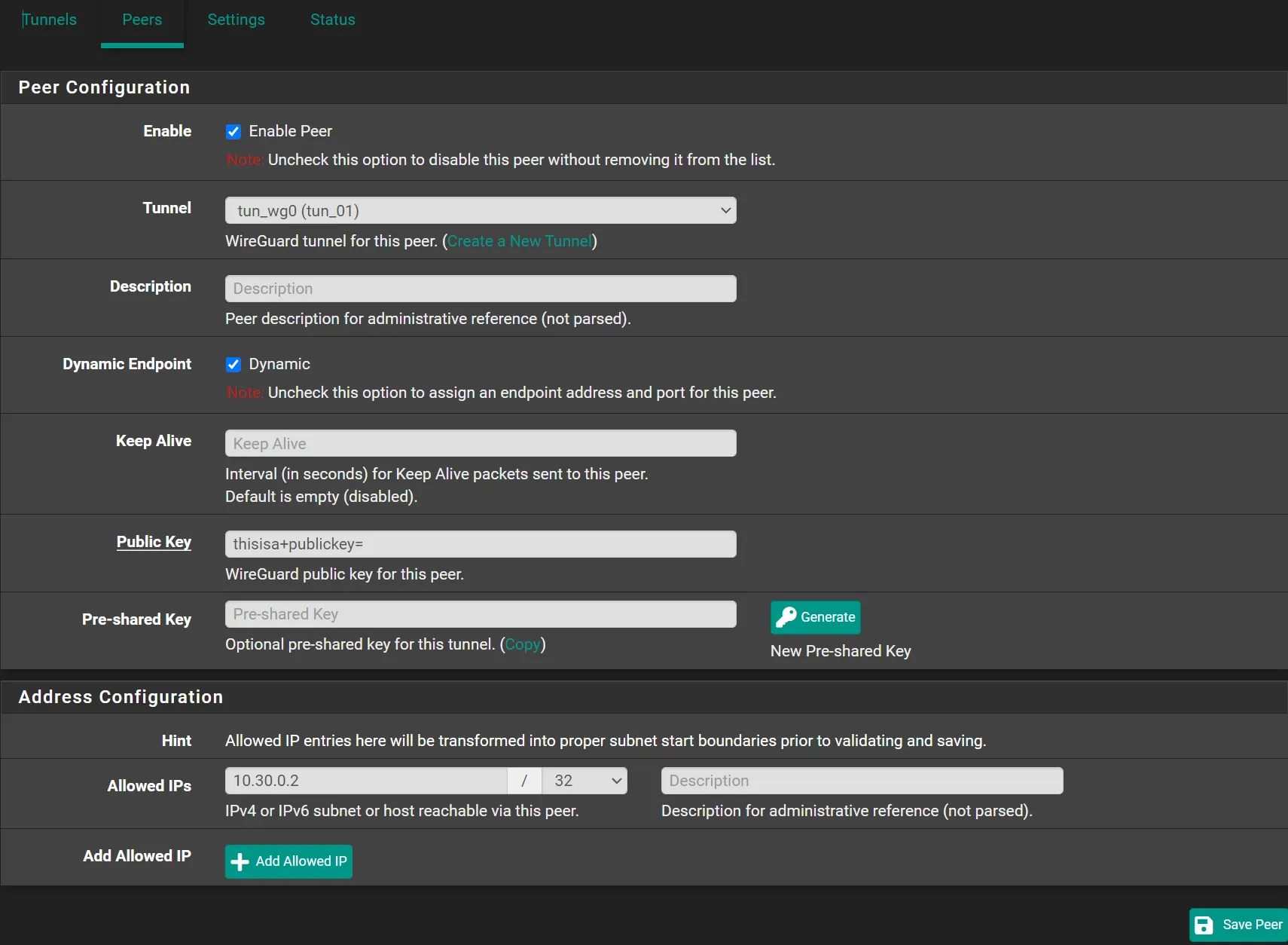Follow the Create a New Tunnel link
This screenshot has height=945, width=1288.
[x=520, y=241]
